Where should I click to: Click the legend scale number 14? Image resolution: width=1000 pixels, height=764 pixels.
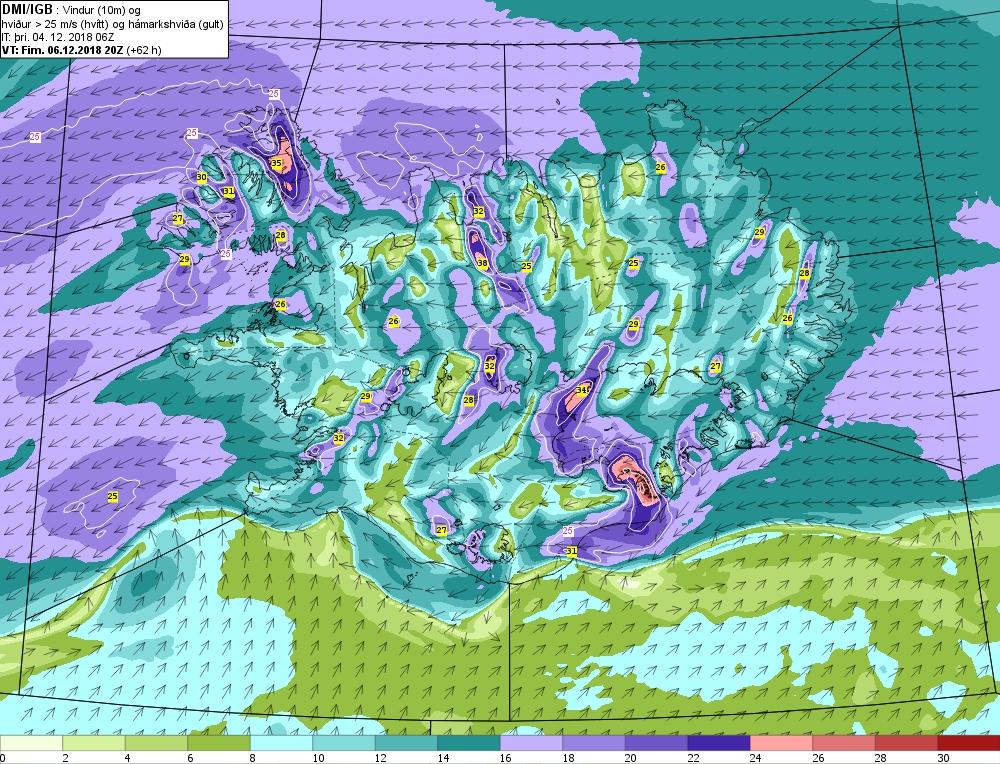[x=443, y=758]
